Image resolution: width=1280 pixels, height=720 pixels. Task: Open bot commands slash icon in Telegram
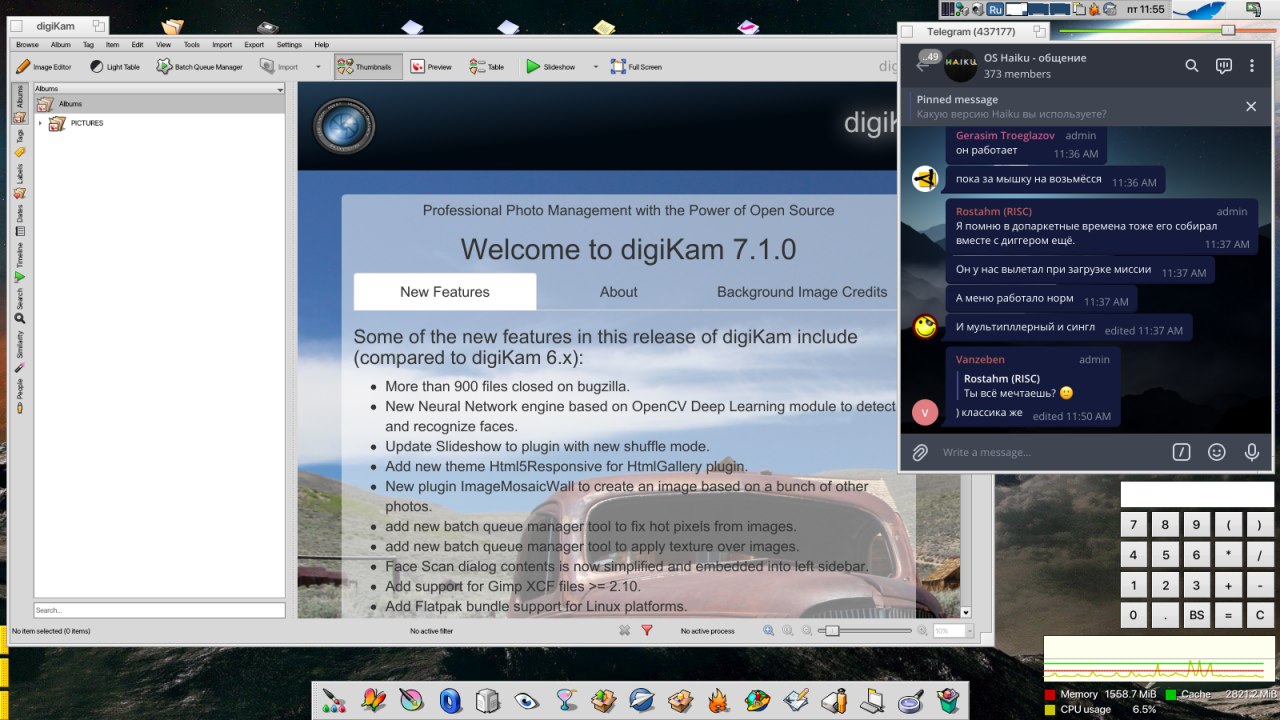point(1181,452)
